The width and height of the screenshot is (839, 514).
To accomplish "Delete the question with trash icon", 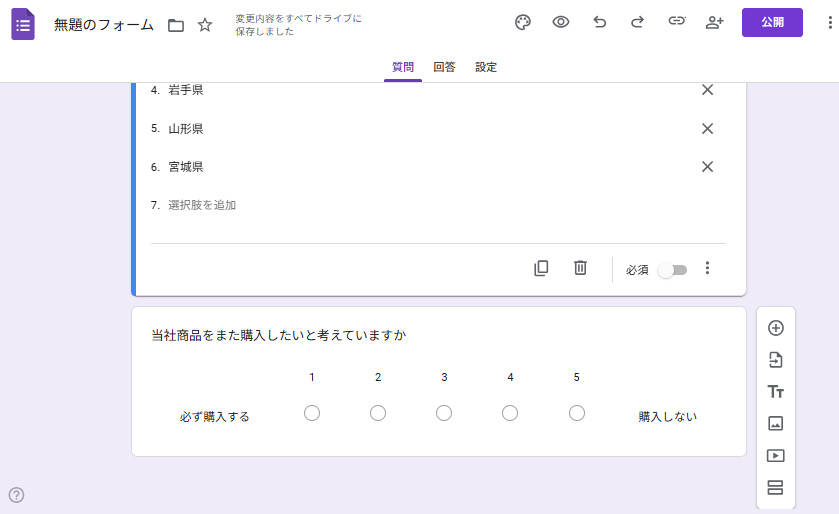I will (x=580, y=268).
